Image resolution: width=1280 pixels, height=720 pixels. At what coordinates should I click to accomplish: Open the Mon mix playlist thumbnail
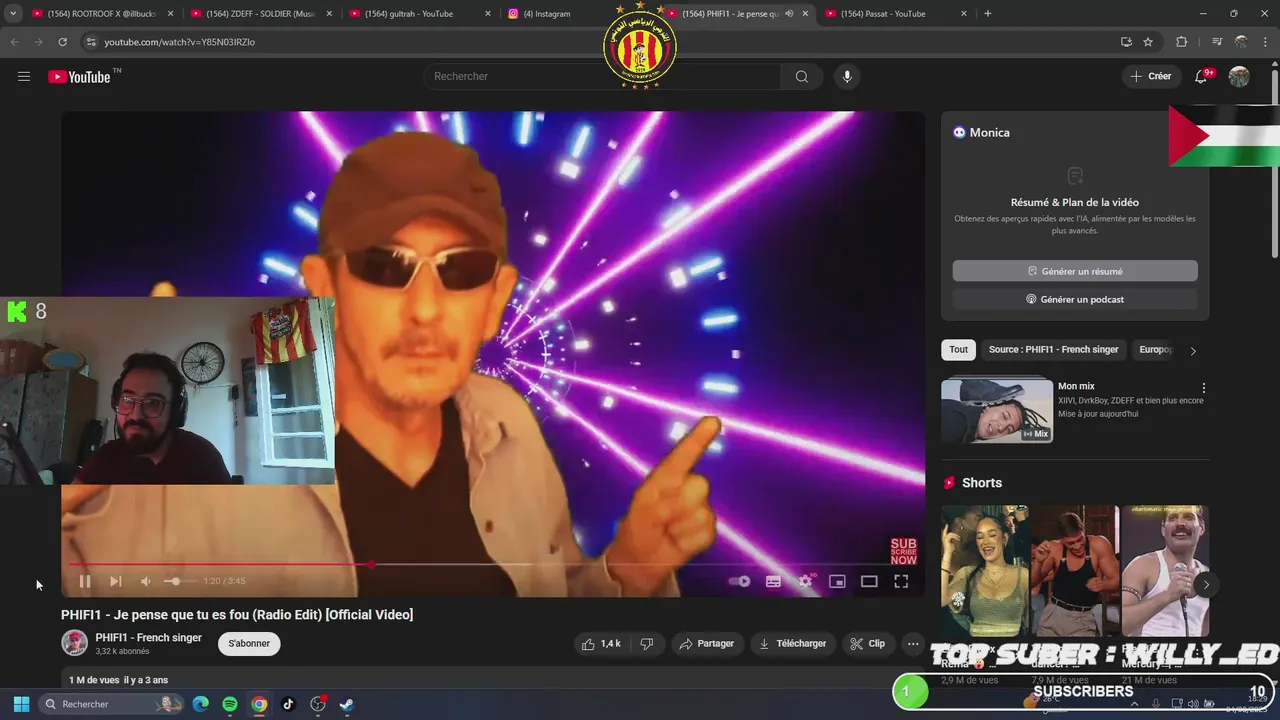click(x=997, y=411)
